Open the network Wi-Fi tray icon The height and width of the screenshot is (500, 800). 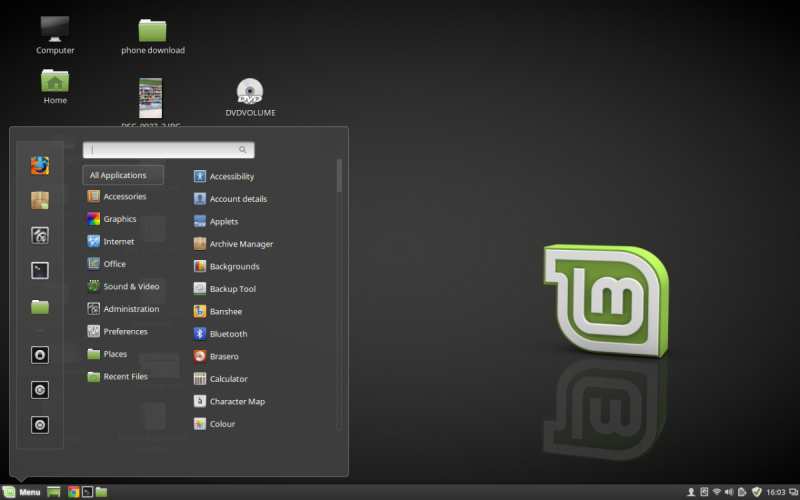pos(716,492)
